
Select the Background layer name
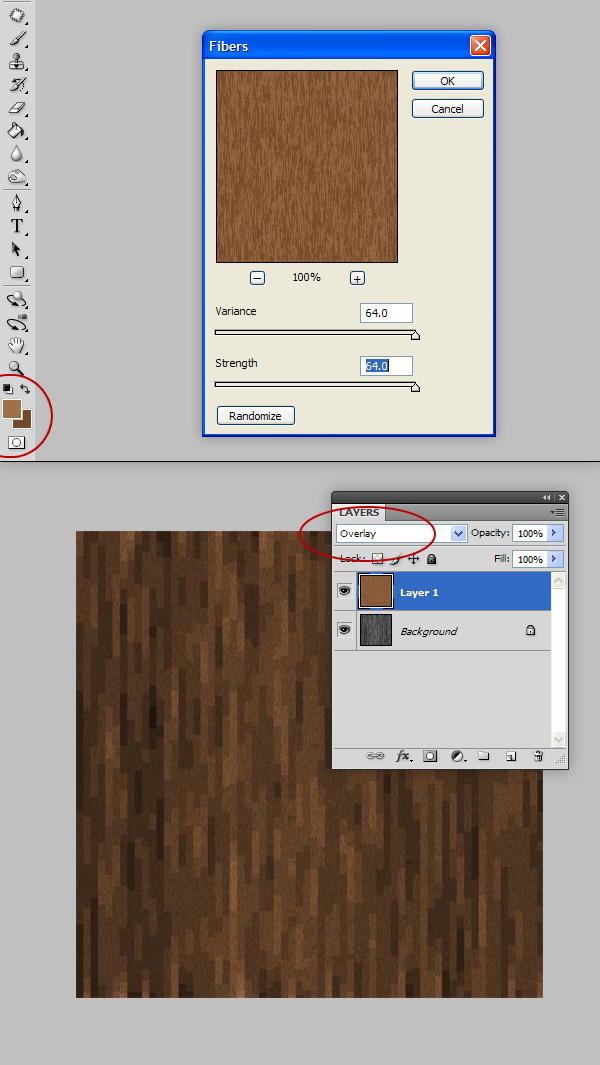pyautogui.click(x=428, y=631)
